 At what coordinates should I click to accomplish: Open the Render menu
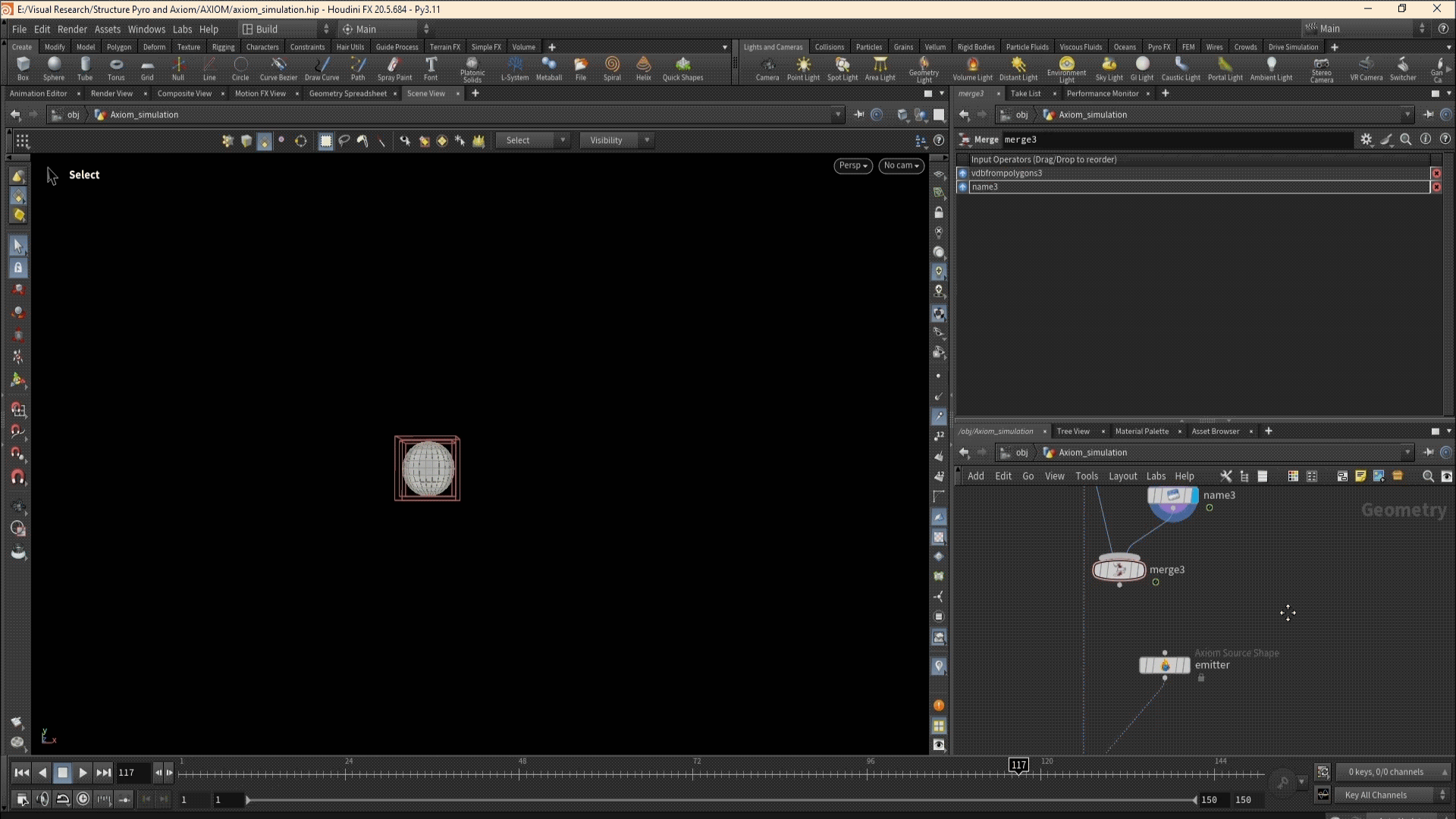[72, 29]
